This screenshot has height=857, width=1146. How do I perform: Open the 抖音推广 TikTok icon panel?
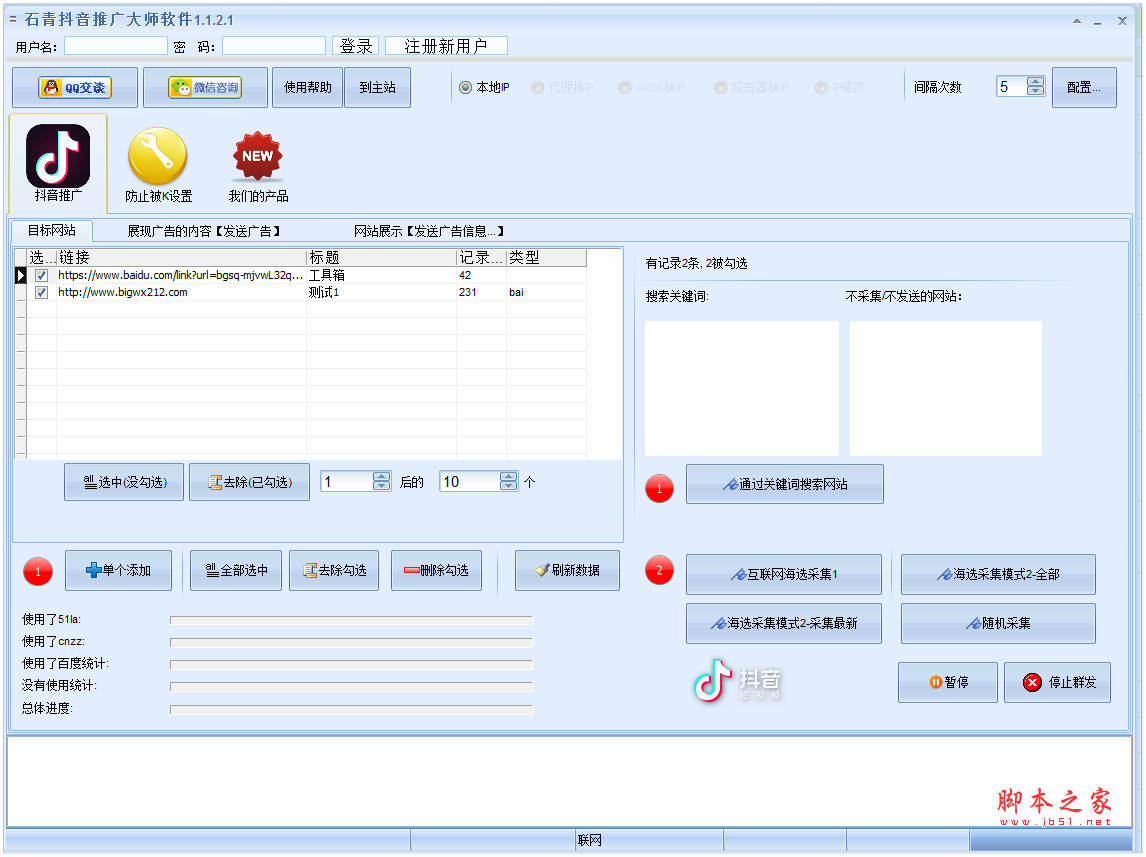click(x=58, y=162)
